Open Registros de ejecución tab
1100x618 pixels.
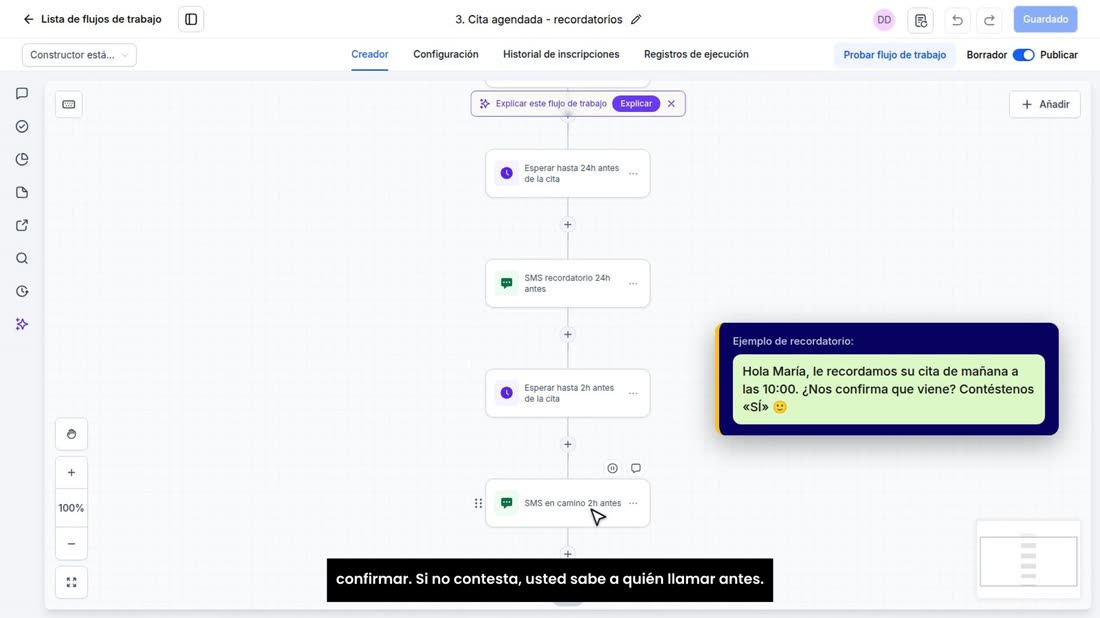(696, 54)
